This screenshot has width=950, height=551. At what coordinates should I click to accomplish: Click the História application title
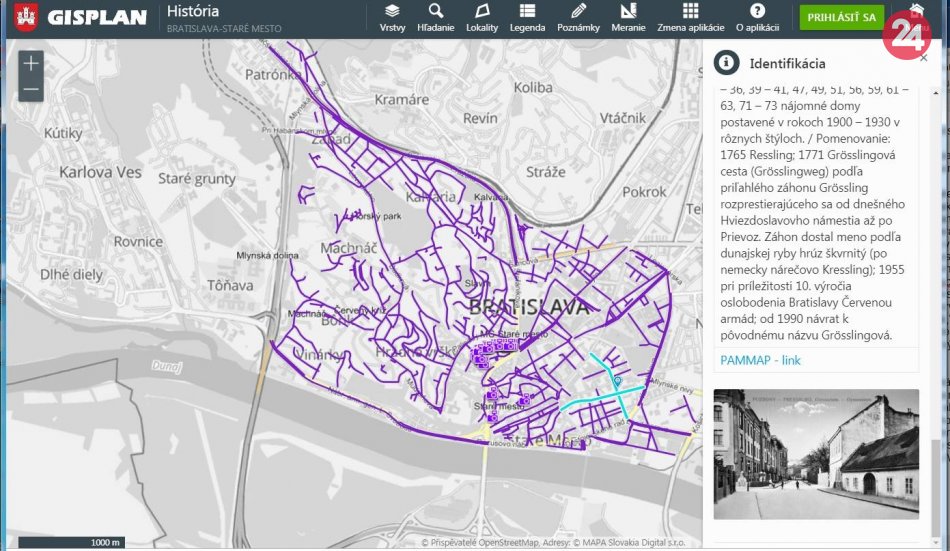(x=193, y=12)
